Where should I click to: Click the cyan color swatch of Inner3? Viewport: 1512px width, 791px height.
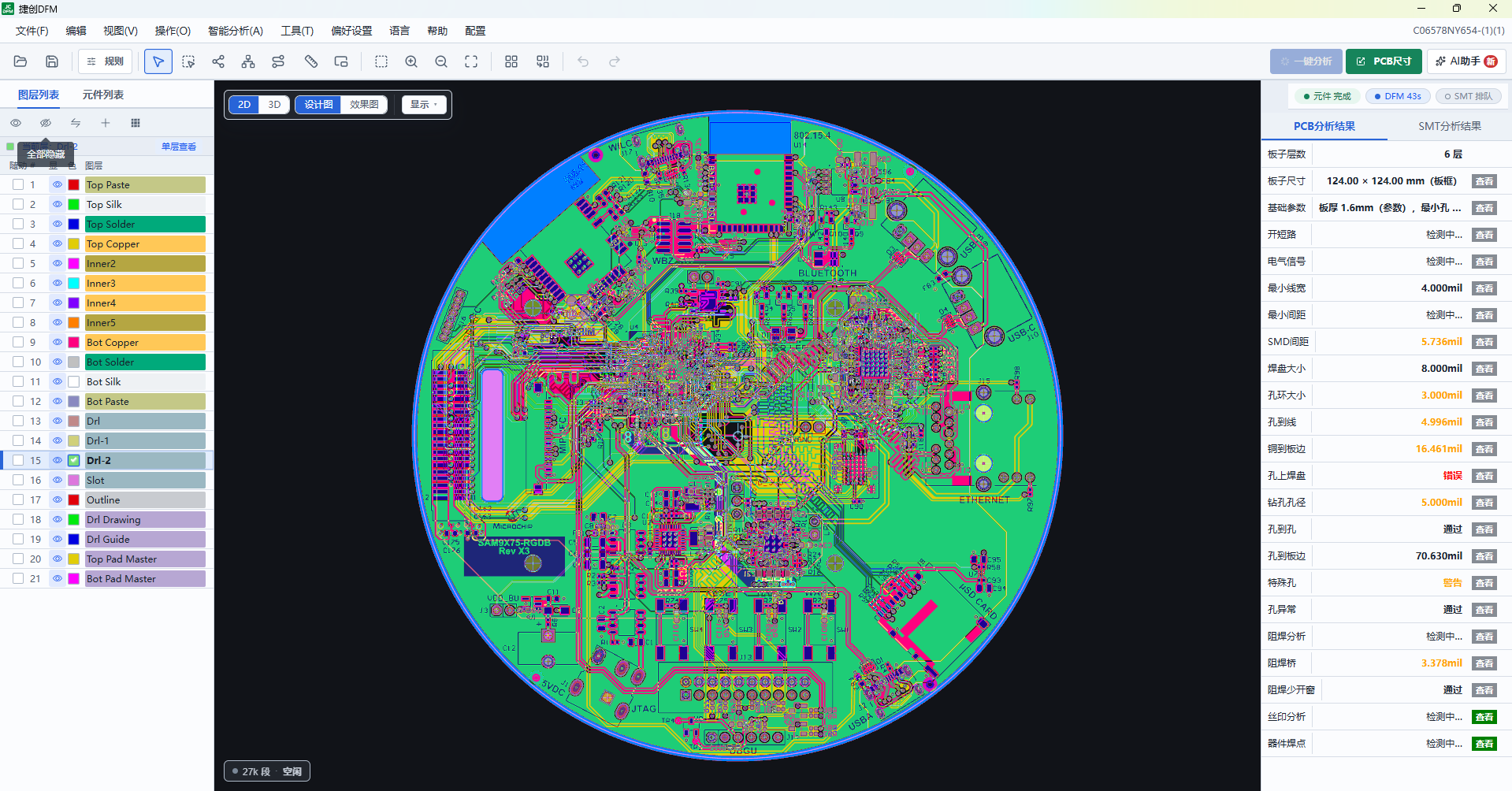(74, 283)
